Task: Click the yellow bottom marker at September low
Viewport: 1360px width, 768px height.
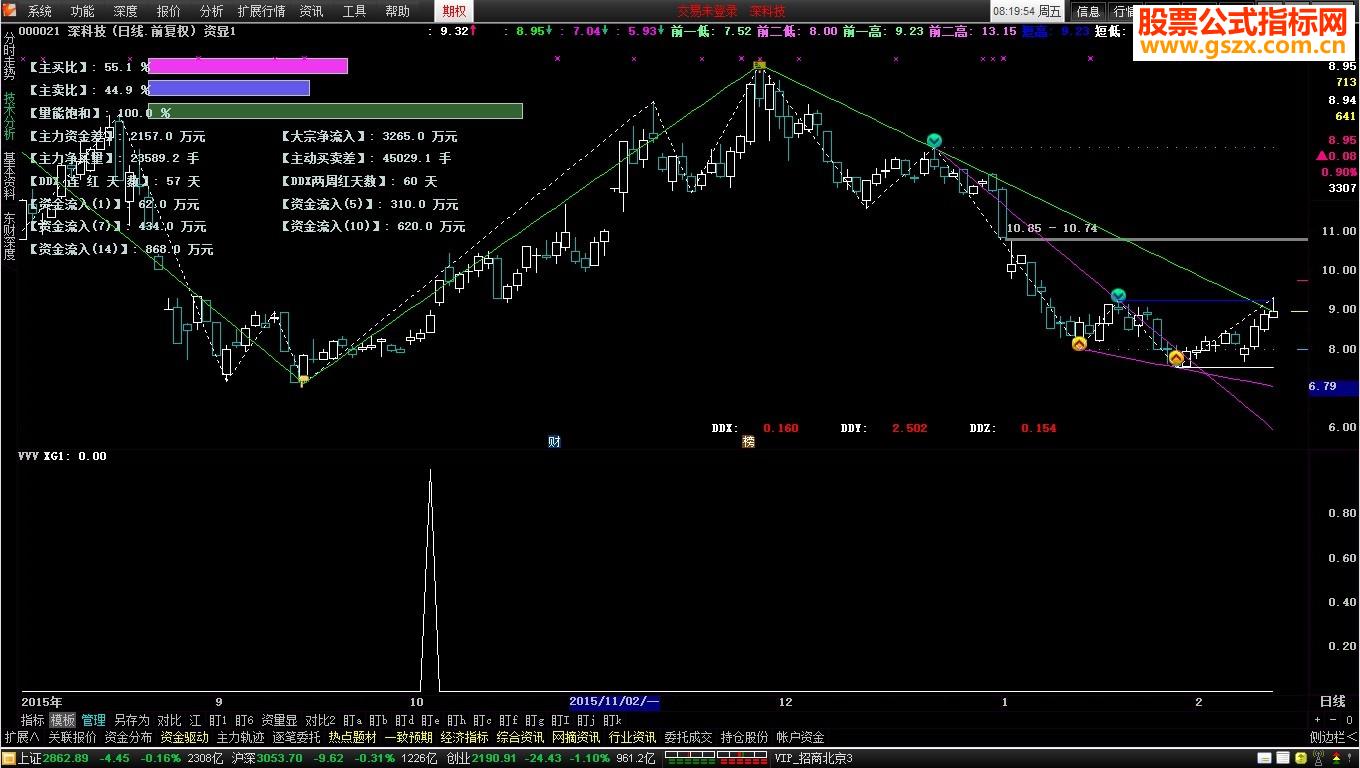Action: click(302, 379)
